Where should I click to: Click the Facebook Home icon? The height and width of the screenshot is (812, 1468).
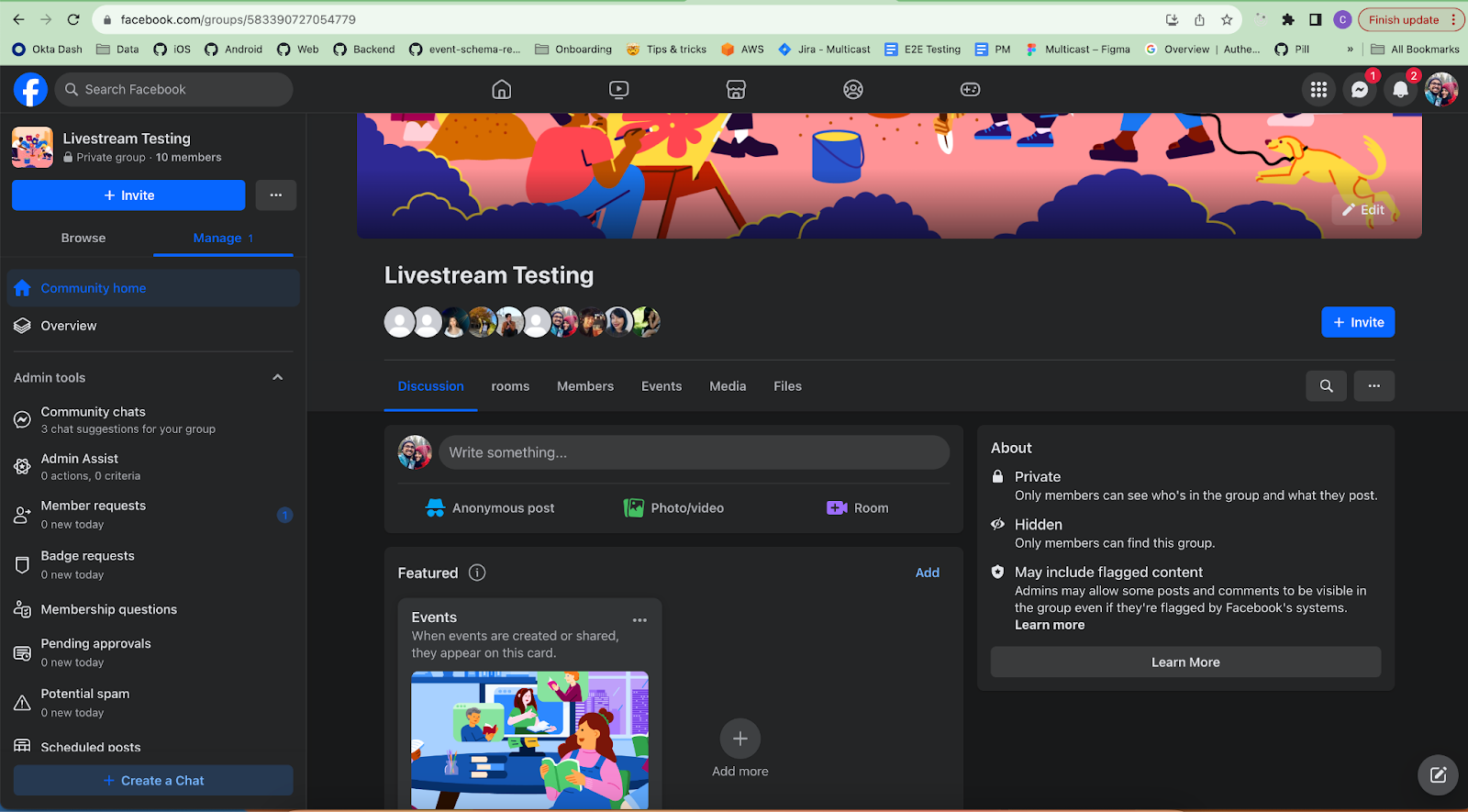click(x=501, y=90)
